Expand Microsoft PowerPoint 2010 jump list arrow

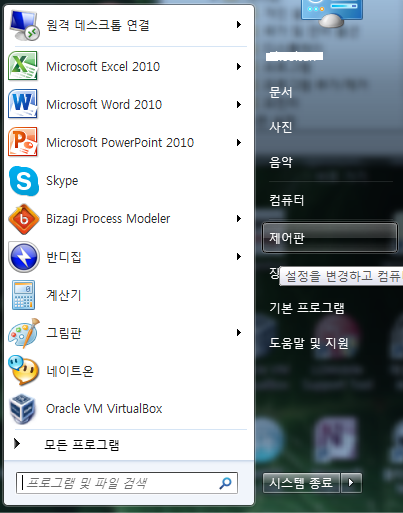click(239, 143)
